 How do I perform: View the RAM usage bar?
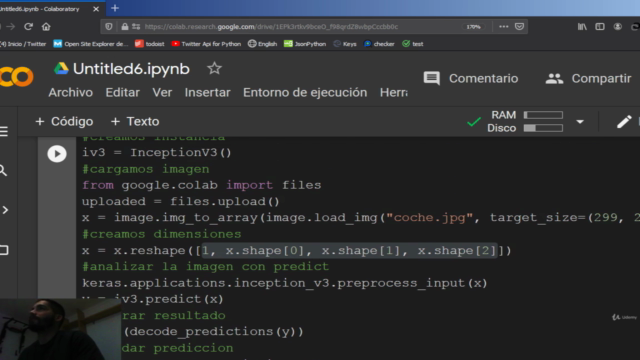(x=543, y=115)
